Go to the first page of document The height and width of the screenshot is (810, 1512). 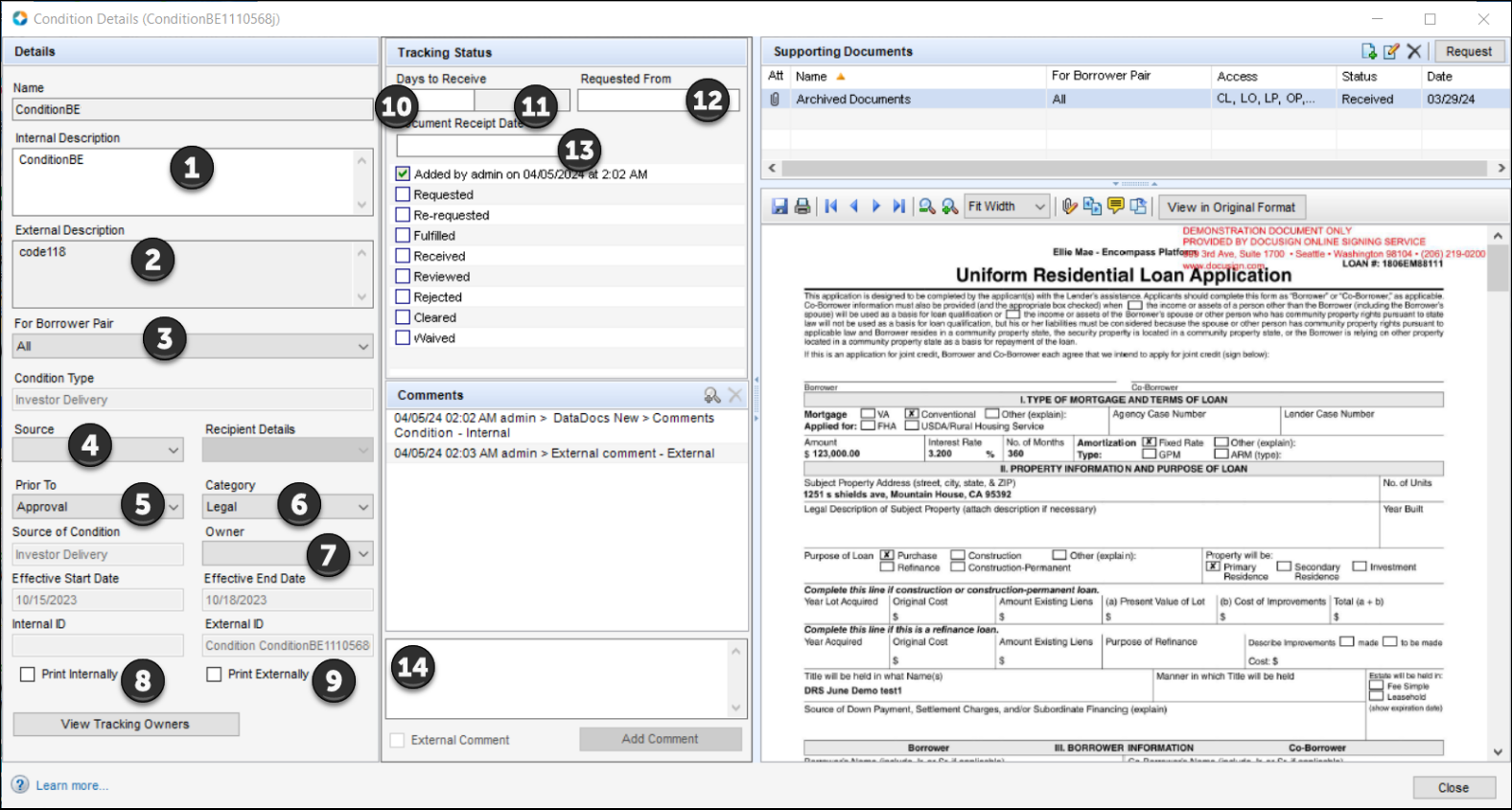(x=831, y=206)
